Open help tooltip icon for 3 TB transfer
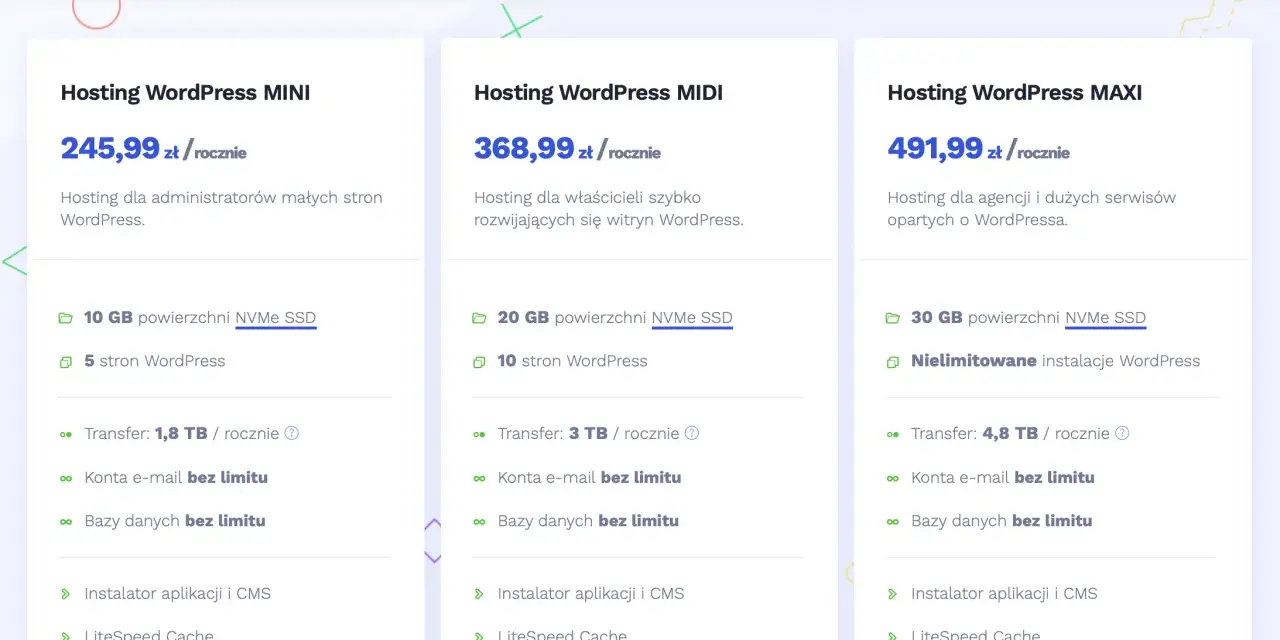1280x640 pixels. click(x=692, y=433)
